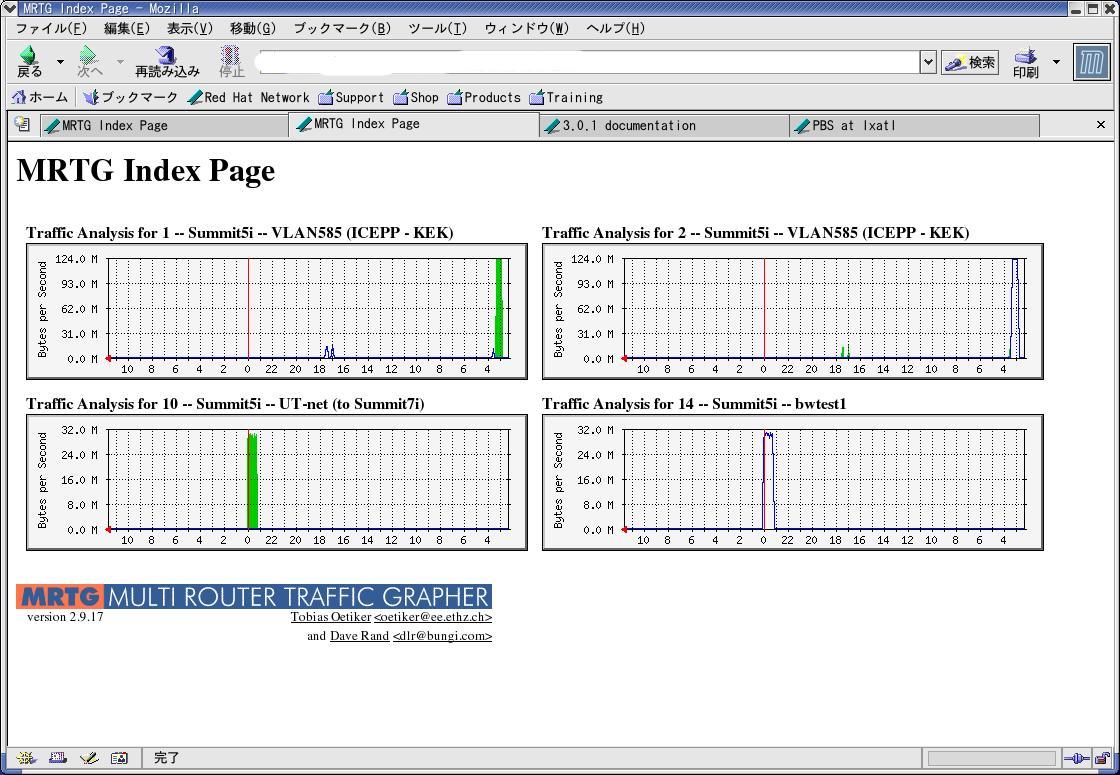
Task: Open Navigator from the status bar icon
Action: click(26, 758)
